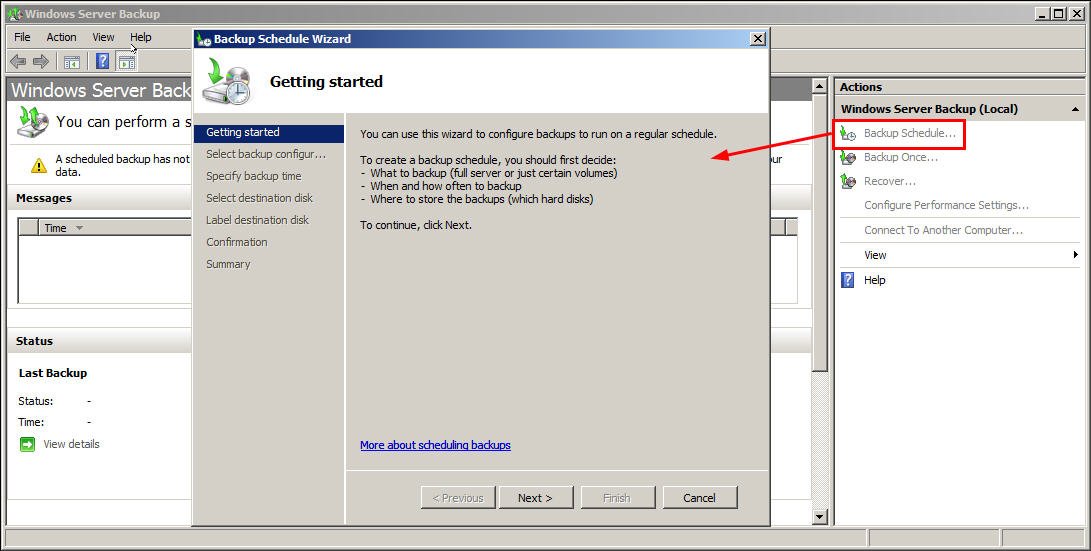Click the Show/Hide Action Pane toolbar icon
This screenshot has width=1091, height=551.
(x=127, y=63)
